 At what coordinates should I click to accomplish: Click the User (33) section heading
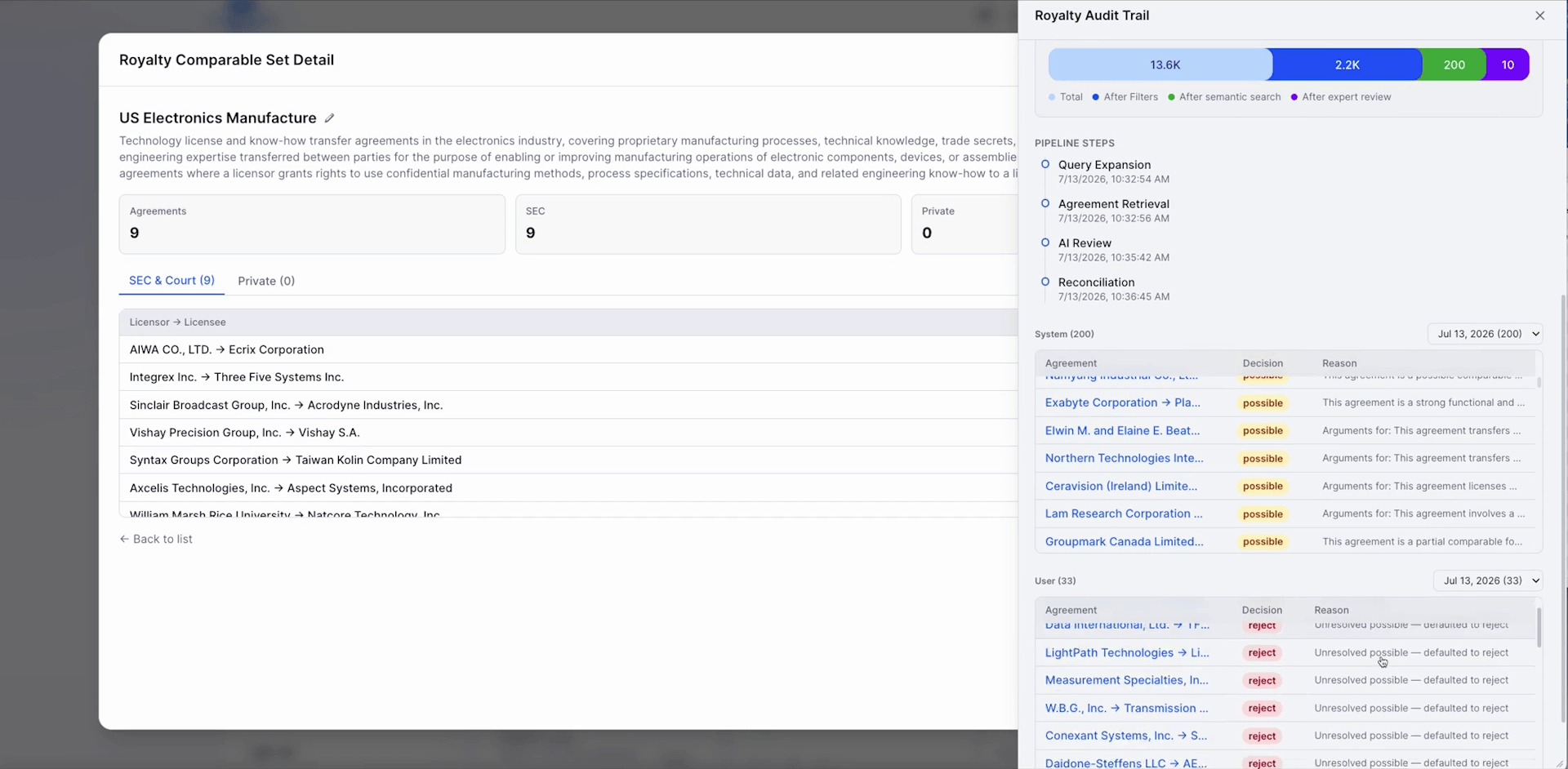pyautogui.click(x=1055, y=581)
